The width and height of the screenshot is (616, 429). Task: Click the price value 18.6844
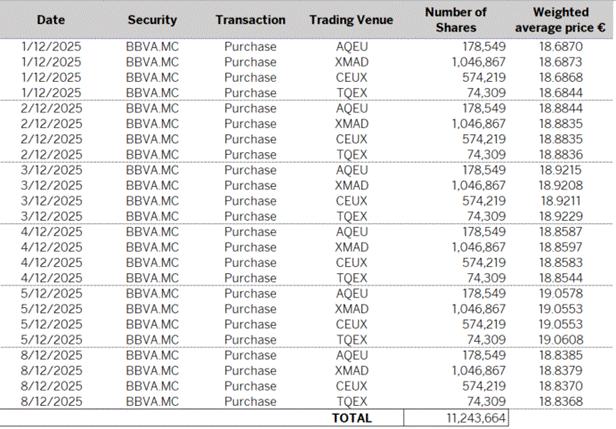point(561,93)
